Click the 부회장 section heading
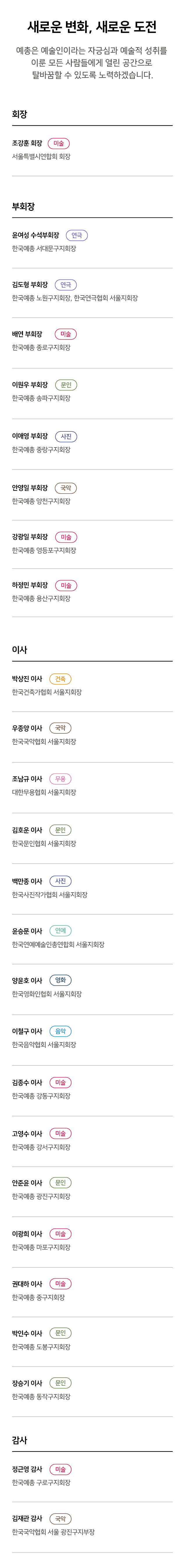 pyautogui.click(x=23, y=206)
